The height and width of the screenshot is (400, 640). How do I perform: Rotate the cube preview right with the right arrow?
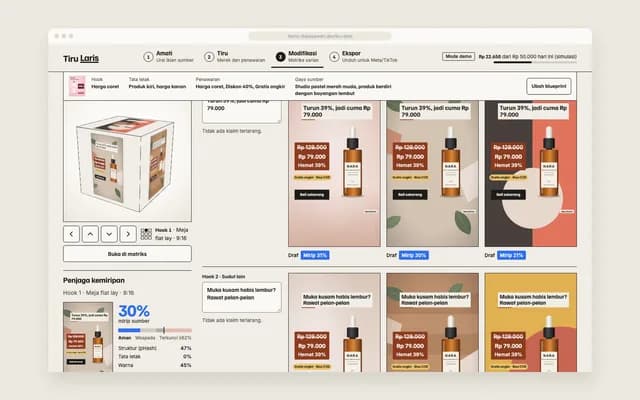pyautogui.click(x=128, y=234)
